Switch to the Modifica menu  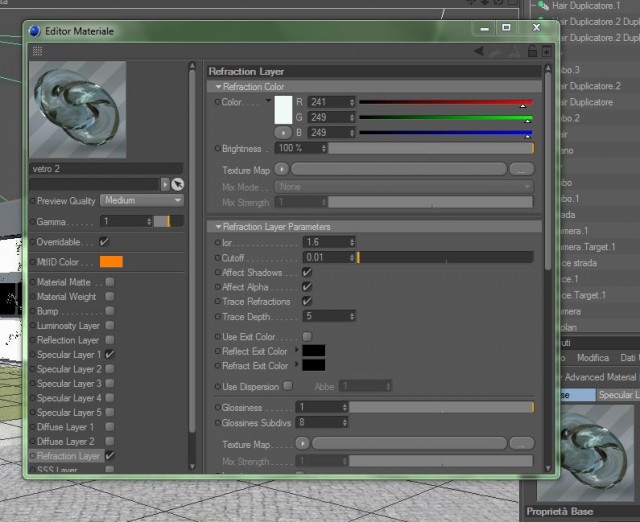coord(593,358)
